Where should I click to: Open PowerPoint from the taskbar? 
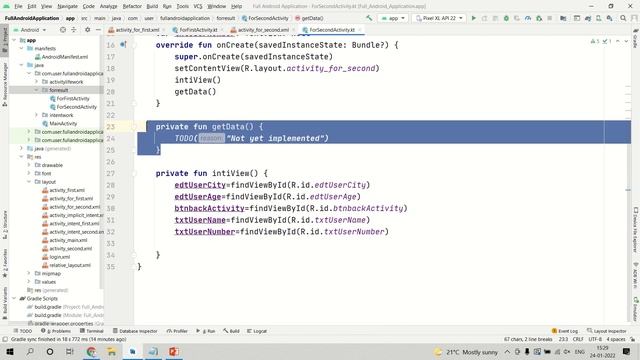tap(174, 351)
